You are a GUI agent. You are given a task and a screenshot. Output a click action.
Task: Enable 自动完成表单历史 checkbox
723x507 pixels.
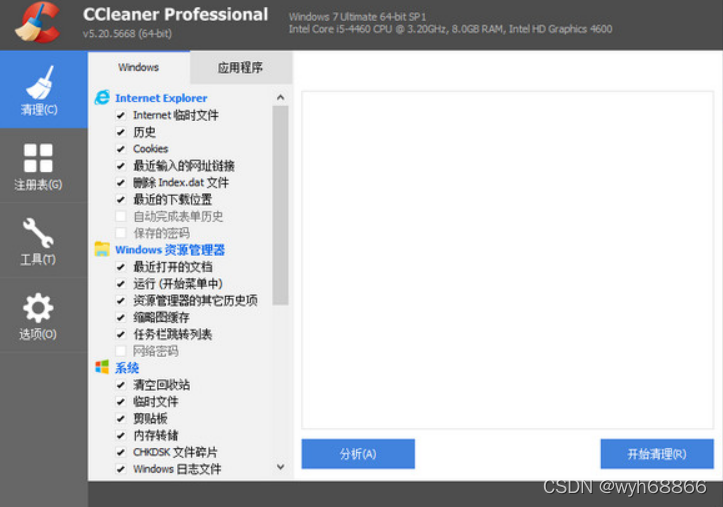[x=121, y=216]
